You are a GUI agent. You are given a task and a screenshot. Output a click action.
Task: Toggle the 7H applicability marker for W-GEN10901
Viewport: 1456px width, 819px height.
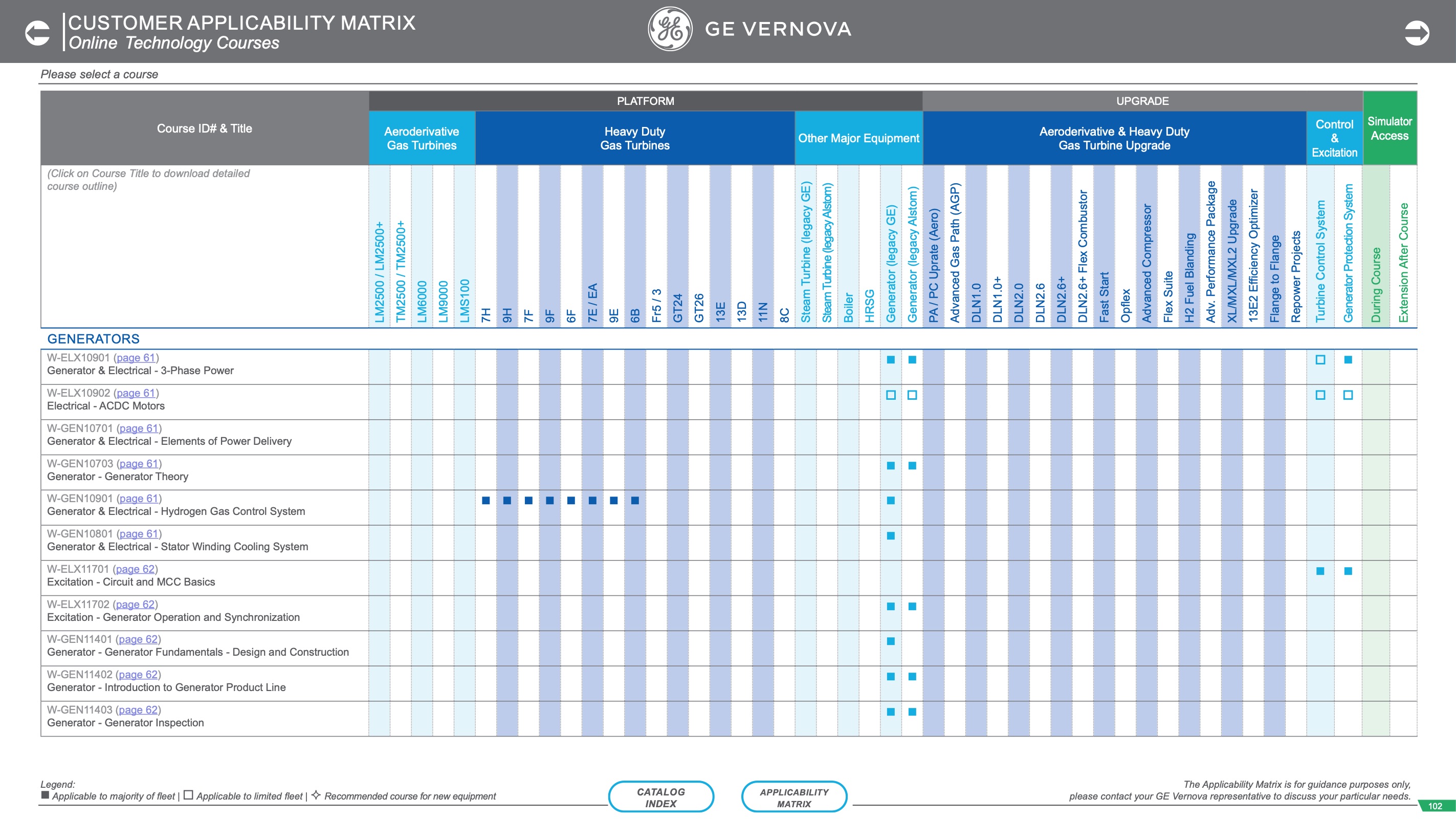point(485,500)
